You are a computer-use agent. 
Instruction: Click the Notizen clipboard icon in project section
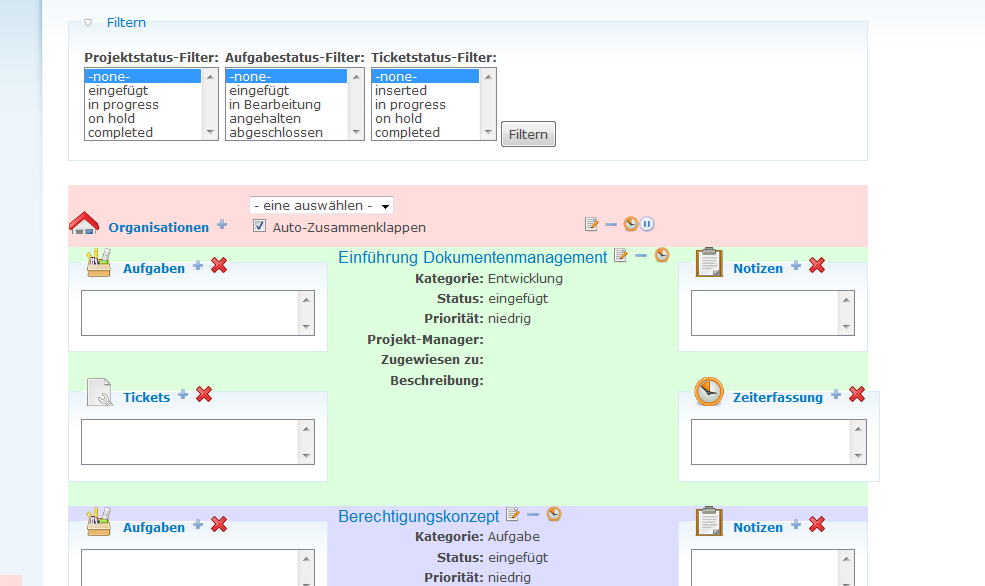pos(709,262)
